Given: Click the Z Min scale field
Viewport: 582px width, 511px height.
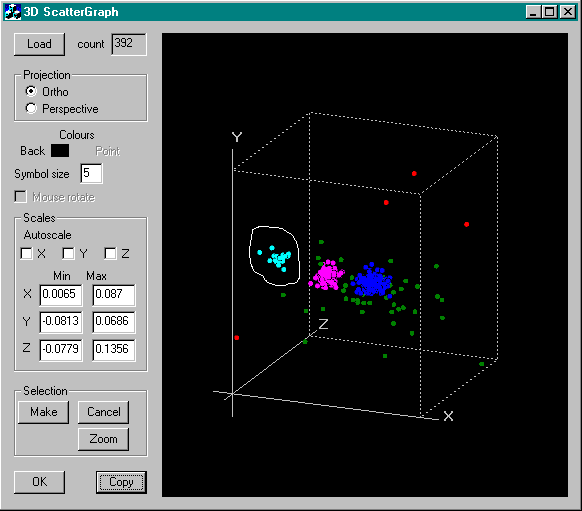Looking at the screenshot, I should pos(61,350).
